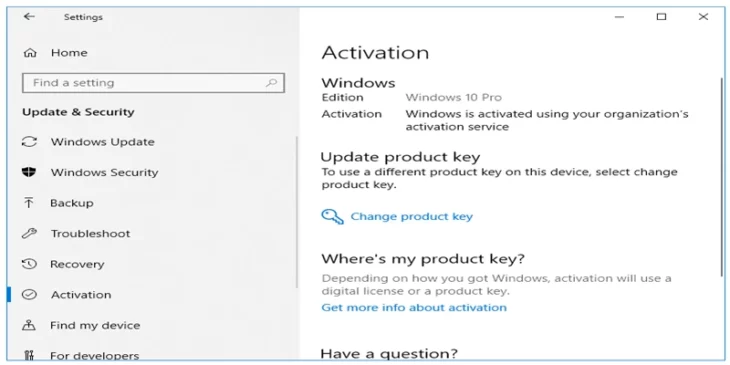
Task: Minimize the Settings window
Action: click(619, 17)
